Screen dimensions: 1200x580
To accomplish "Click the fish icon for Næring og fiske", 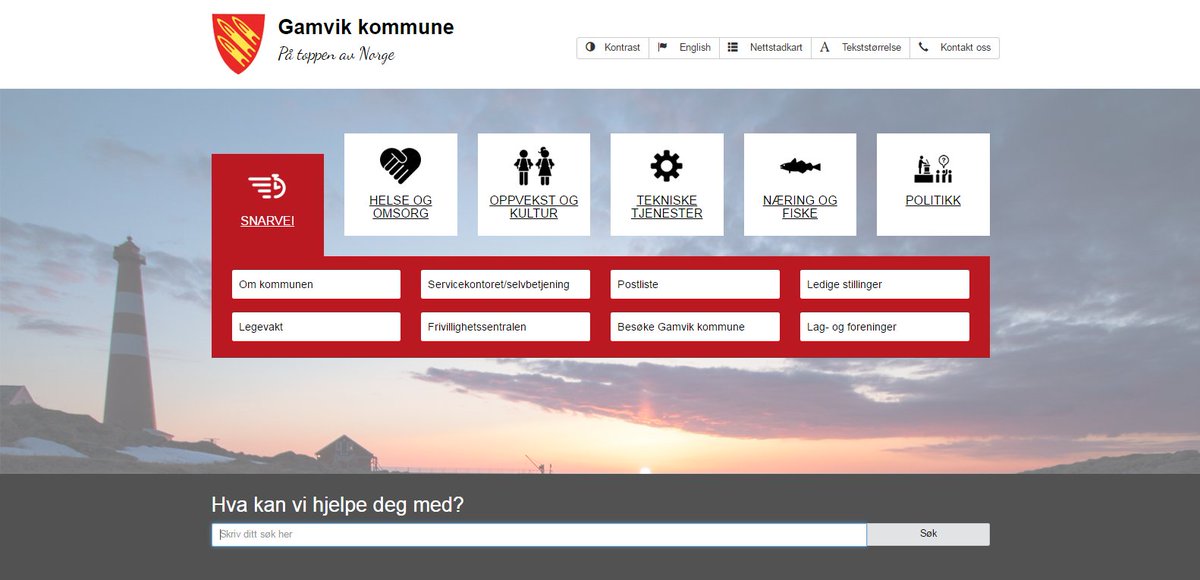I will (800, 166).
